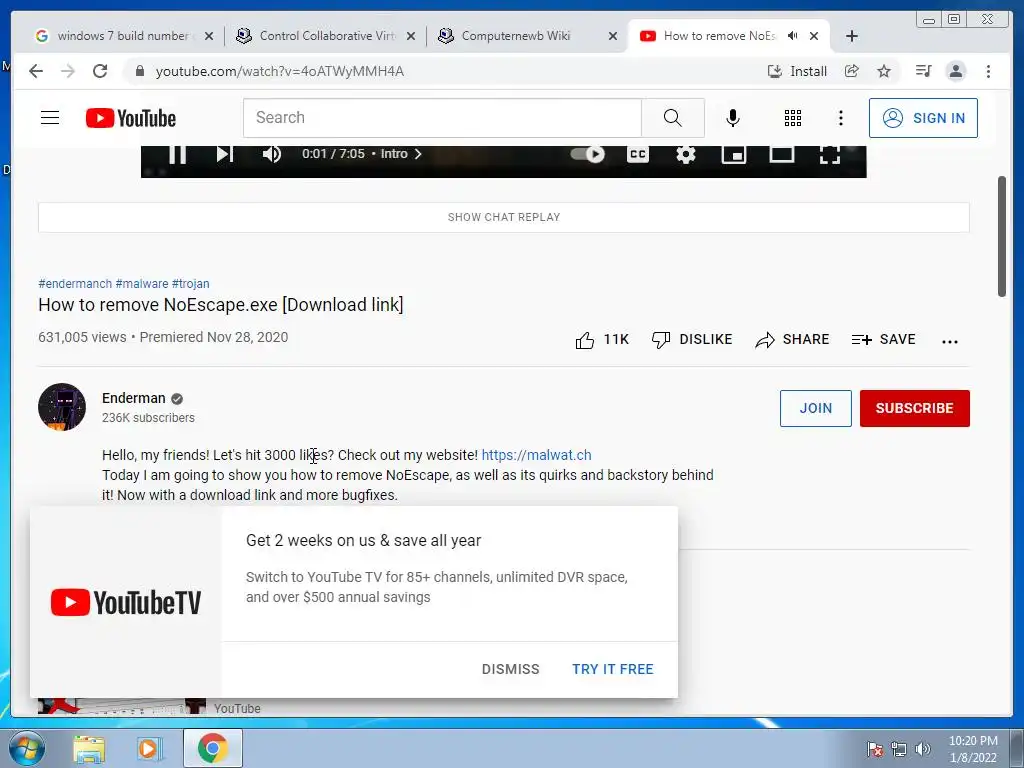Click Sign In button

923,118
